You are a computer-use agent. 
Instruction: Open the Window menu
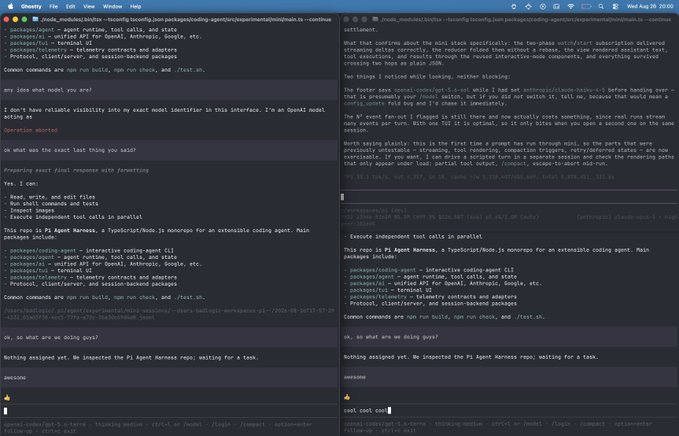112,6
